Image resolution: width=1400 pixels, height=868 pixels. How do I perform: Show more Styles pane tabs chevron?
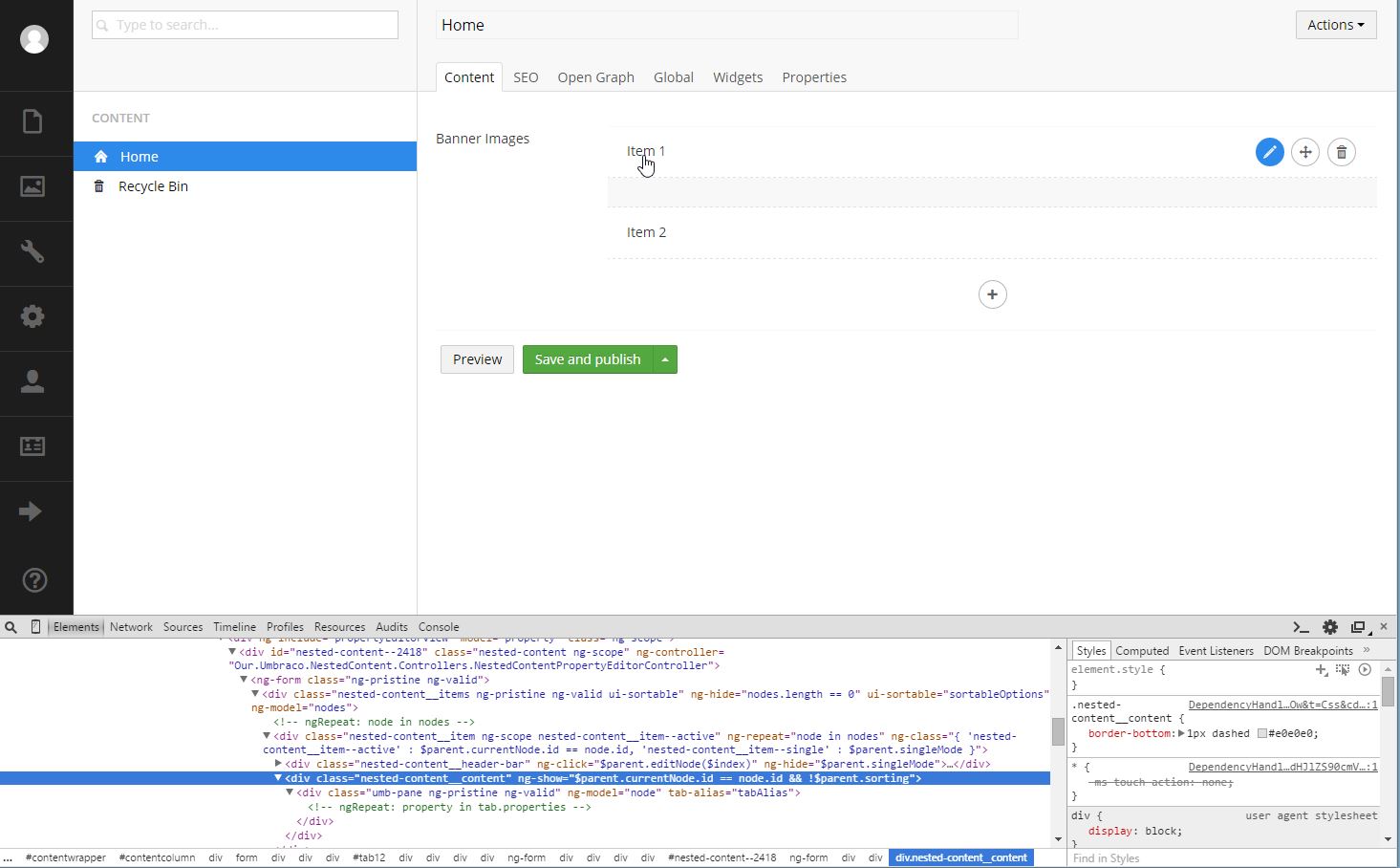1367,650
